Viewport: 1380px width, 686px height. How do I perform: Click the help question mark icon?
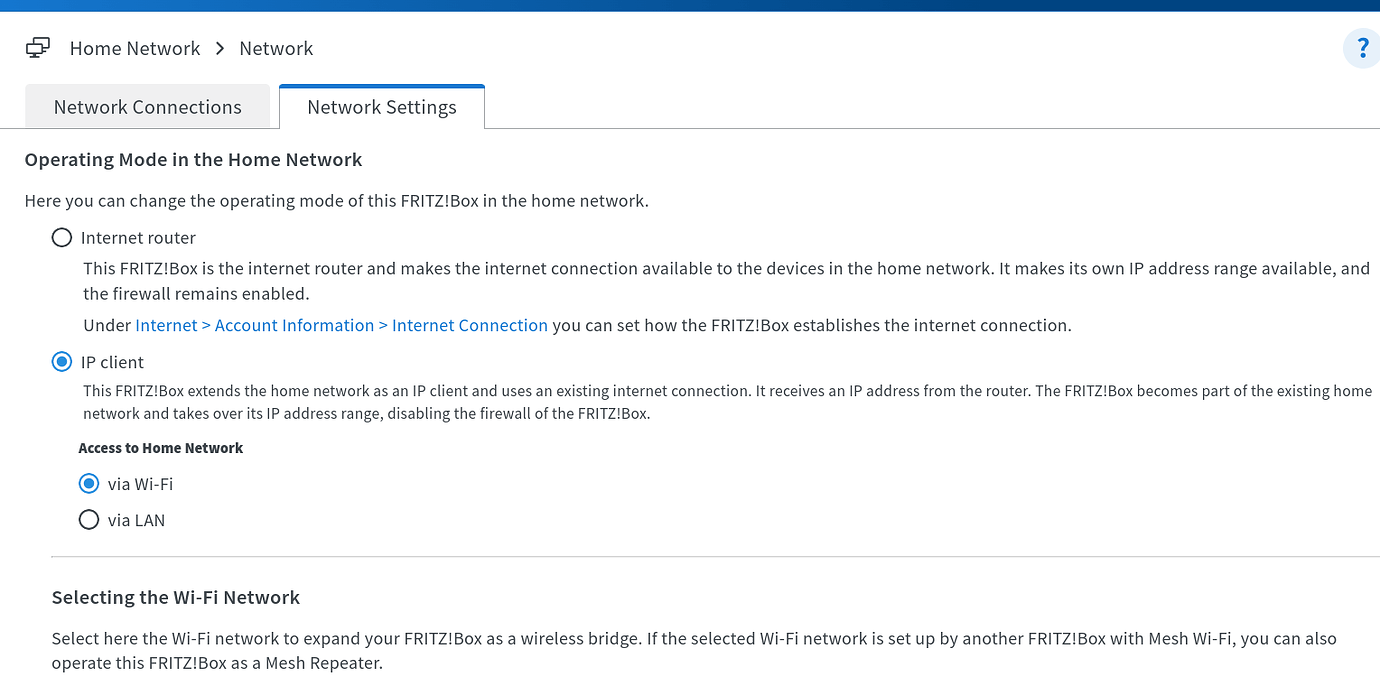click(x=1361, y=48)
